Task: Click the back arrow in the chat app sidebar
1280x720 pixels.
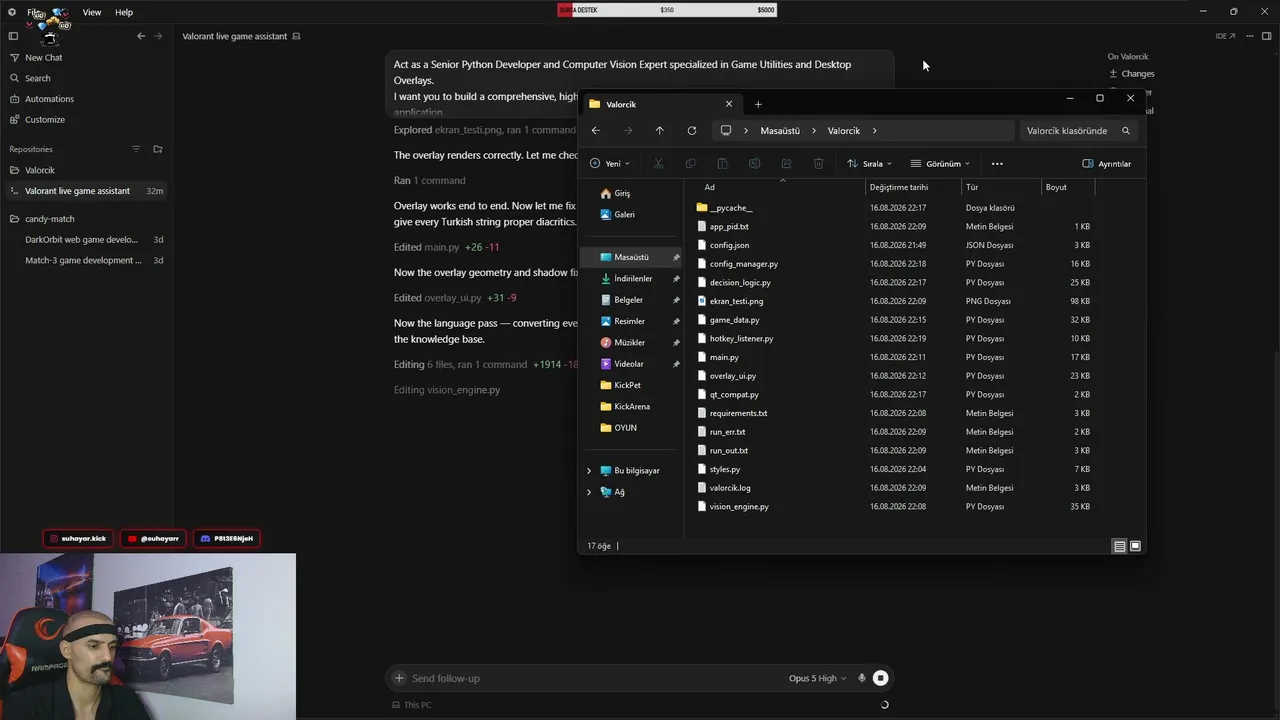Action: [141, 36]
